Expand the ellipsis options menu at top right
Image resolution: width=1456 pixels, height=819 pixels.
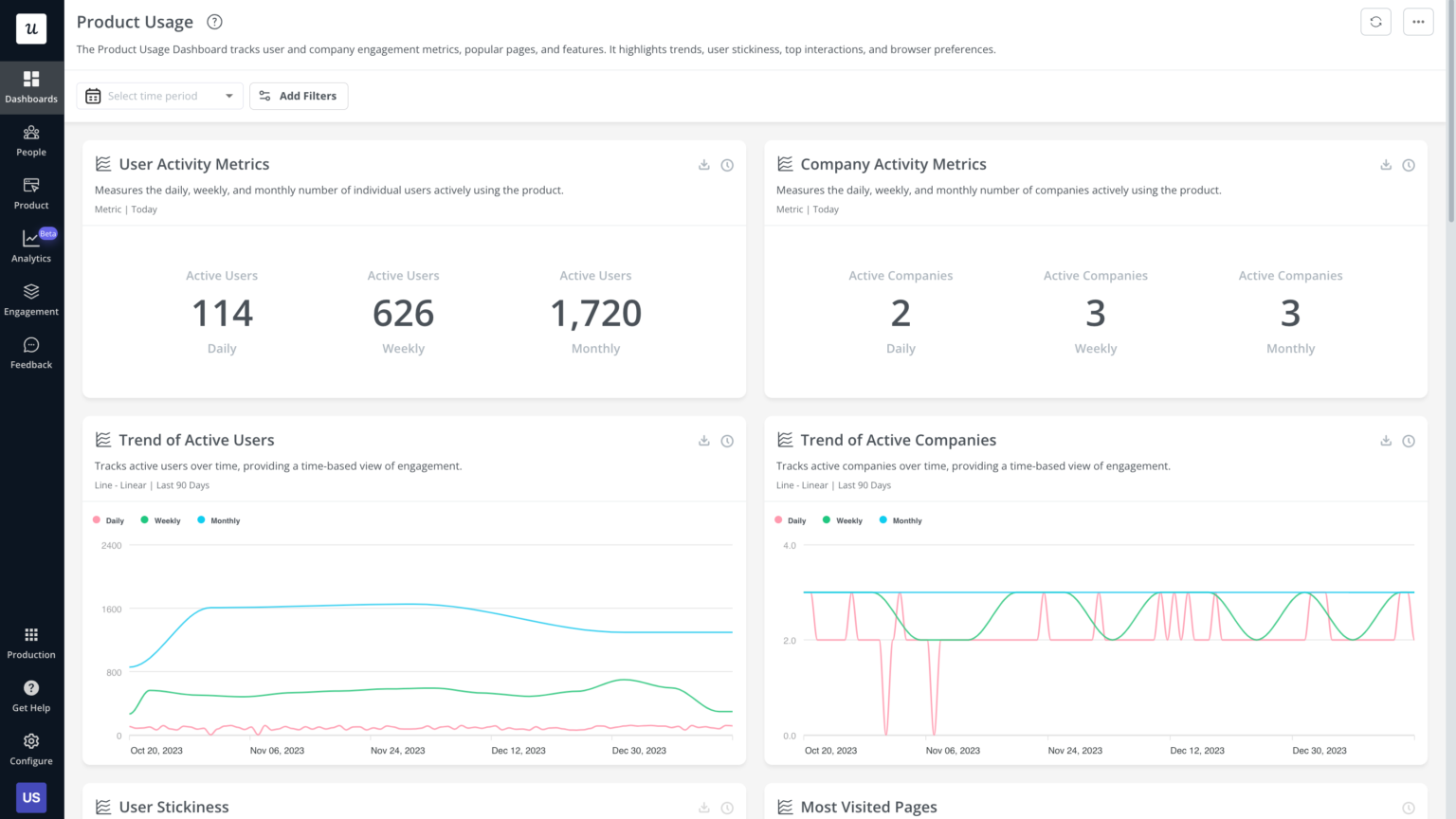point(1418,21)
